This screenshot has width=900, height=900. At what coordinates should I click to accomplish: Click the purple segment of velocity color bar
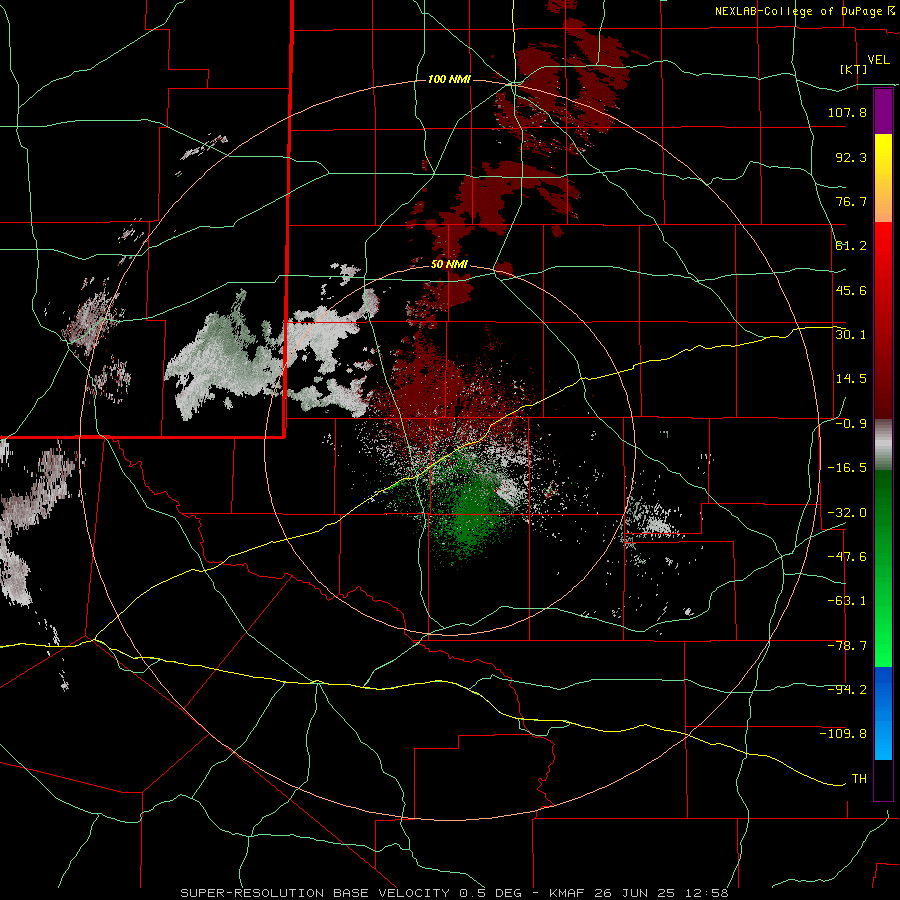coord(883,111)
